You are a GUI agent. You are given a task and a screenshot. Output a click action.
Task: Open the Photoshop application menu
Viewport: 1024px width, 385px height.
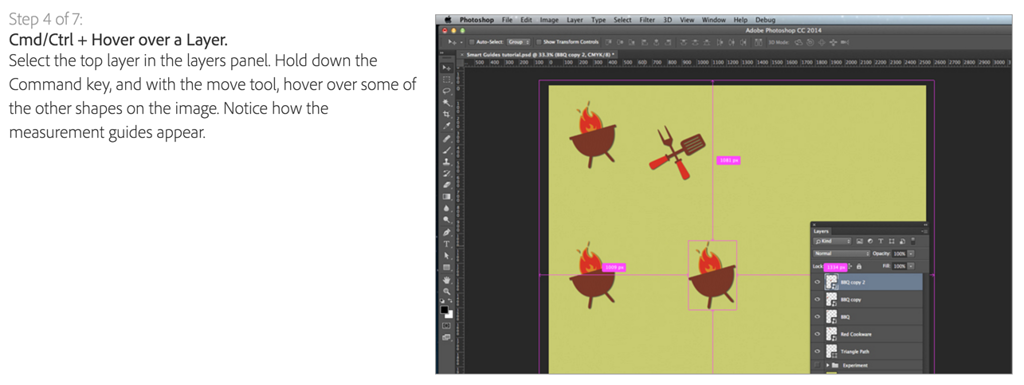pyautogui.click(x=476, y=20)
